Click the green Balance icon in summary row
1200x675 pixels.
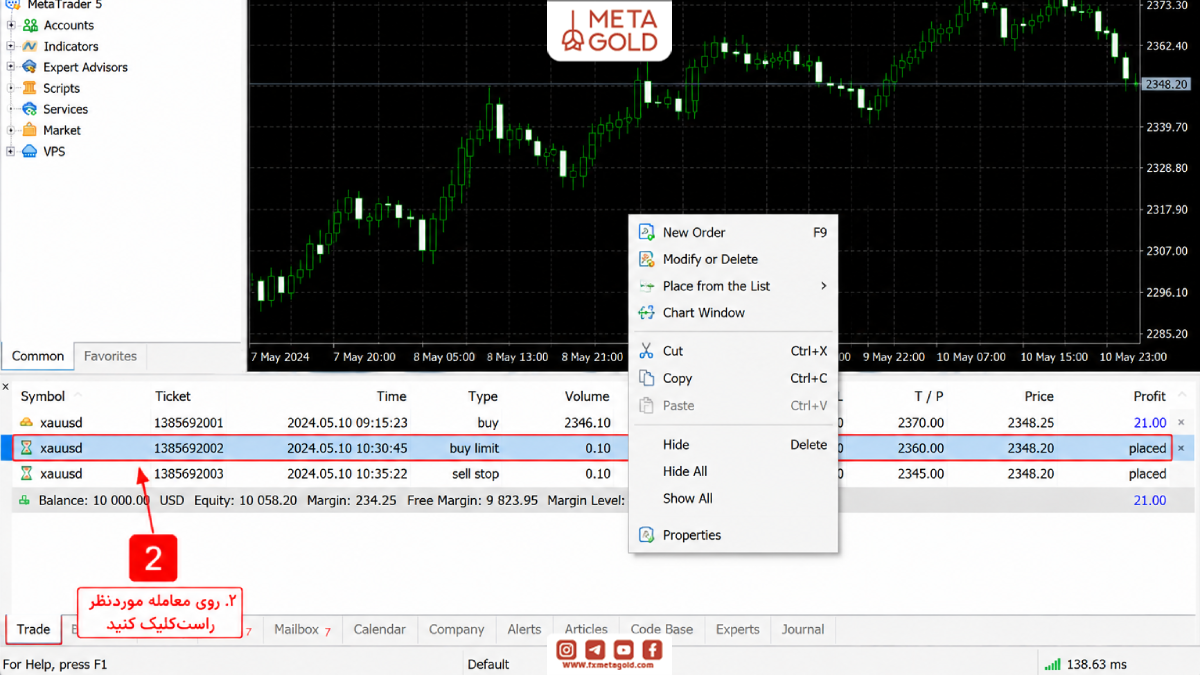(25, 500)
